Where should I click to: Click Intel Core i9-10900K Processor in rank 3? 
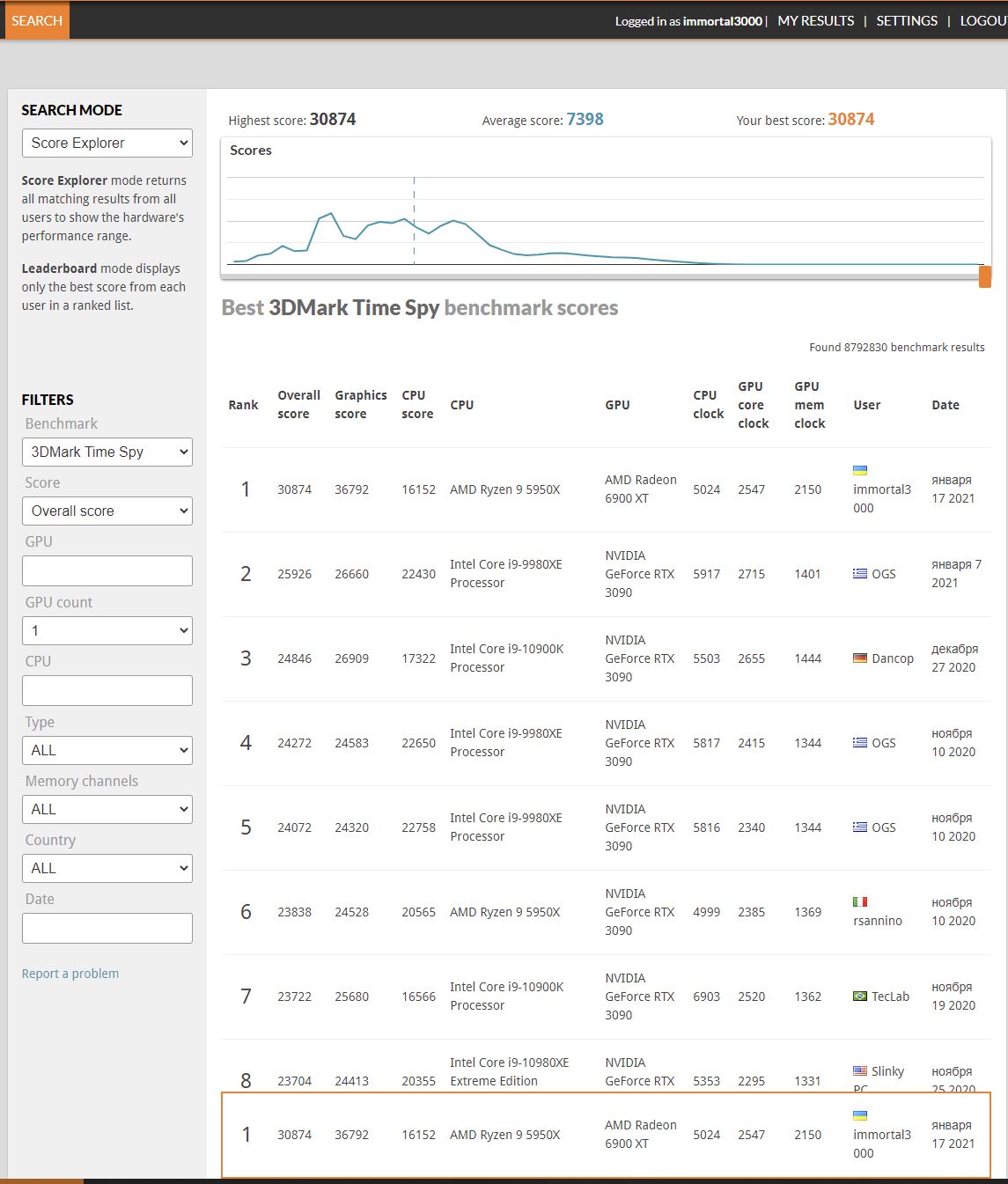pos(507,658)
